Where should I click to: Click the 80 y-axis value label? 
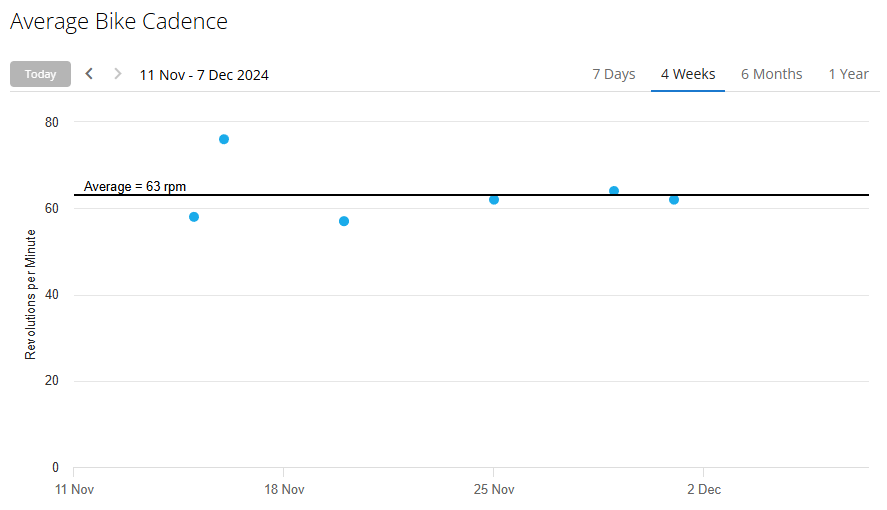[x=52, y=122]
